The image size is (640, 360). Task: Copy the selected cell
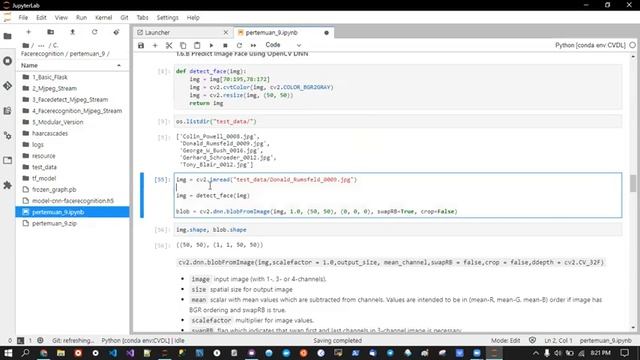click(183, 45)
